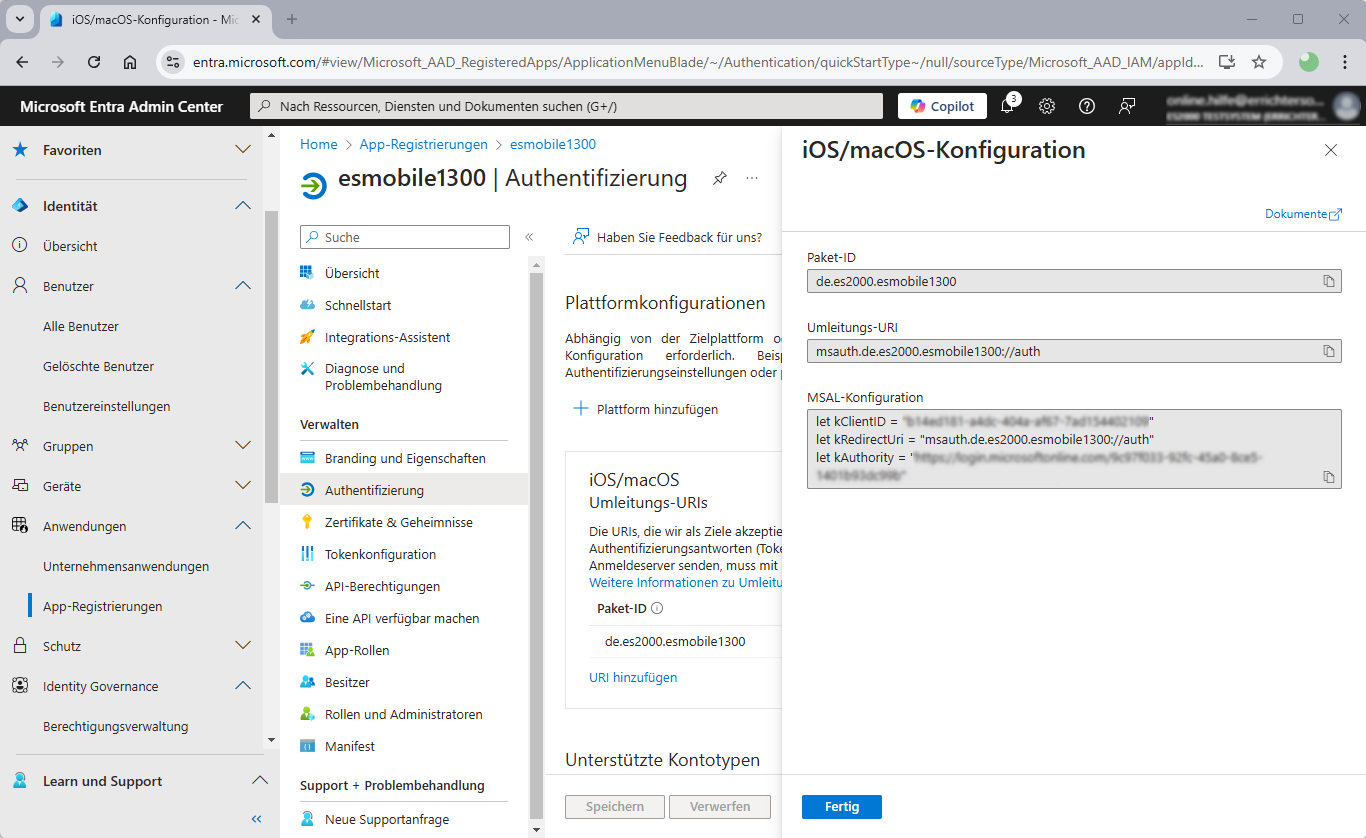Collapse the Benutzer section
1366x838 pixels.
coord(242,286)
